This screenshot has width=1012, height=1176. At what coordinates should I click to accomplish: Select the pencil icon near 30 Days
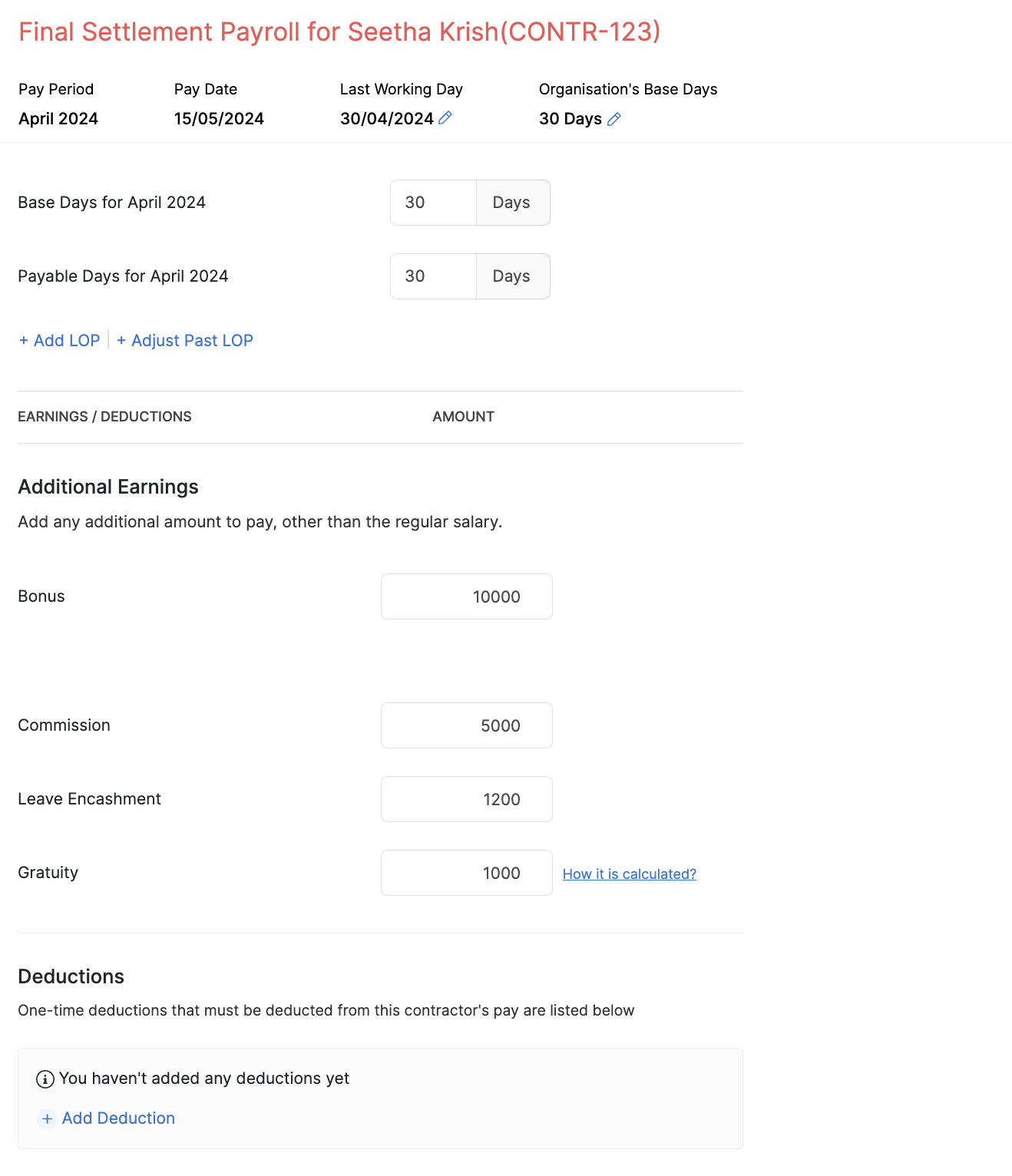tap(613, 119)
